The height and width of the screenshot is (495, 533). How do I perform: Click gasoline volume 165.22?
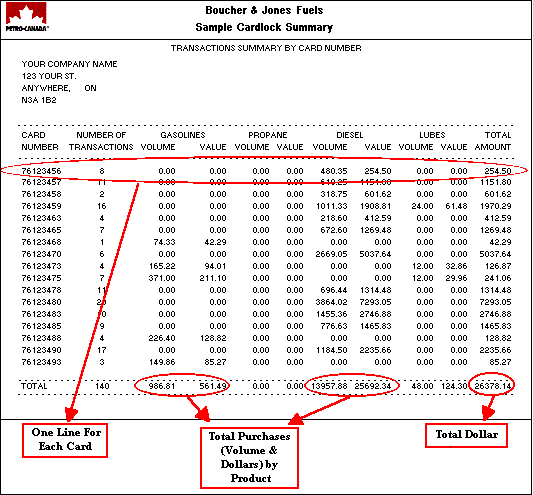(162, 266)
